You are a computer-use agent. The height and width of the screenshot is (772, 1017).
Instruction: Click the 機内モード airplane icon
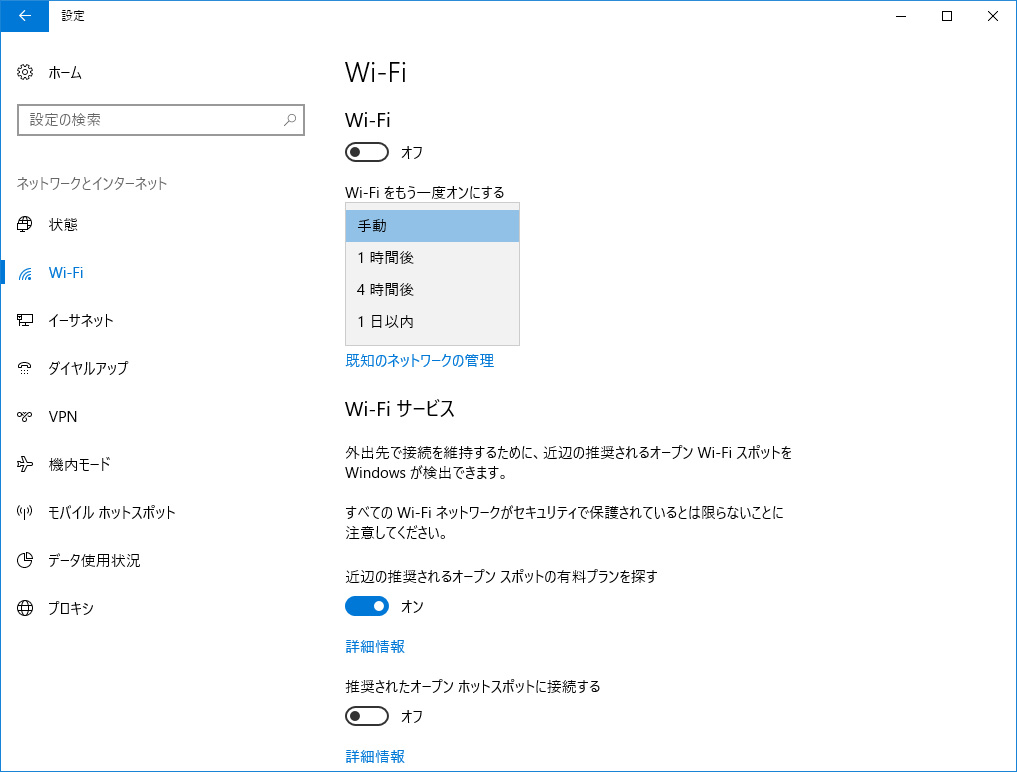26,465
